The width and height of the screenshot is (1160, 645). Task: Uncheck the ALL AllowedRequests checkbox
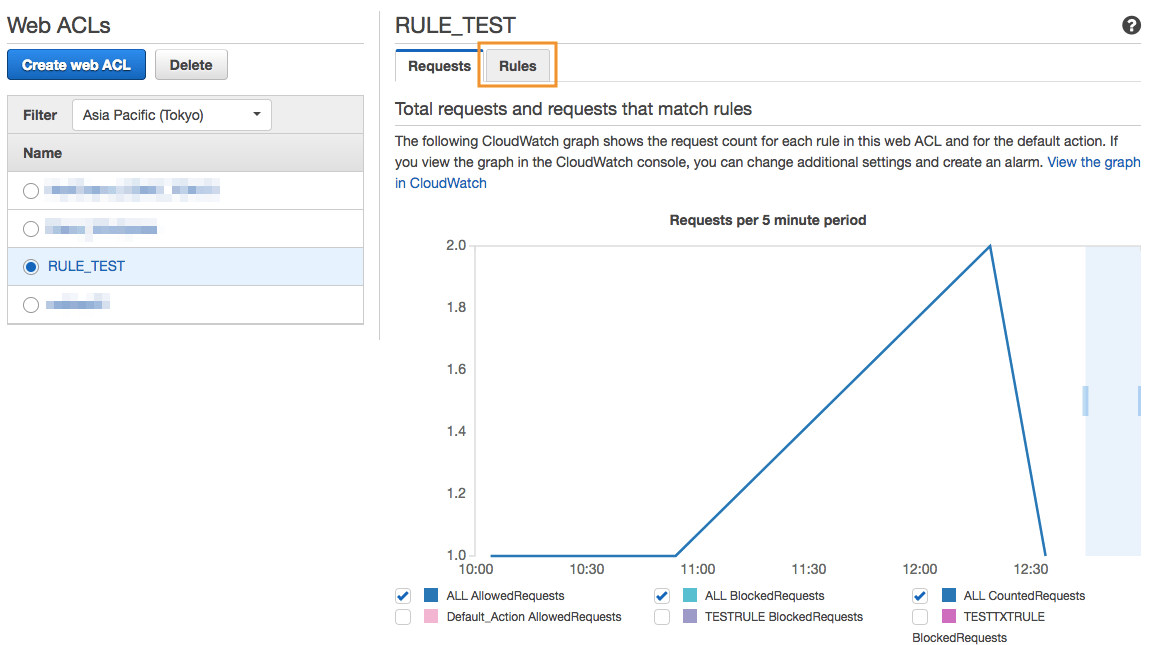click(x=403, y=596)
